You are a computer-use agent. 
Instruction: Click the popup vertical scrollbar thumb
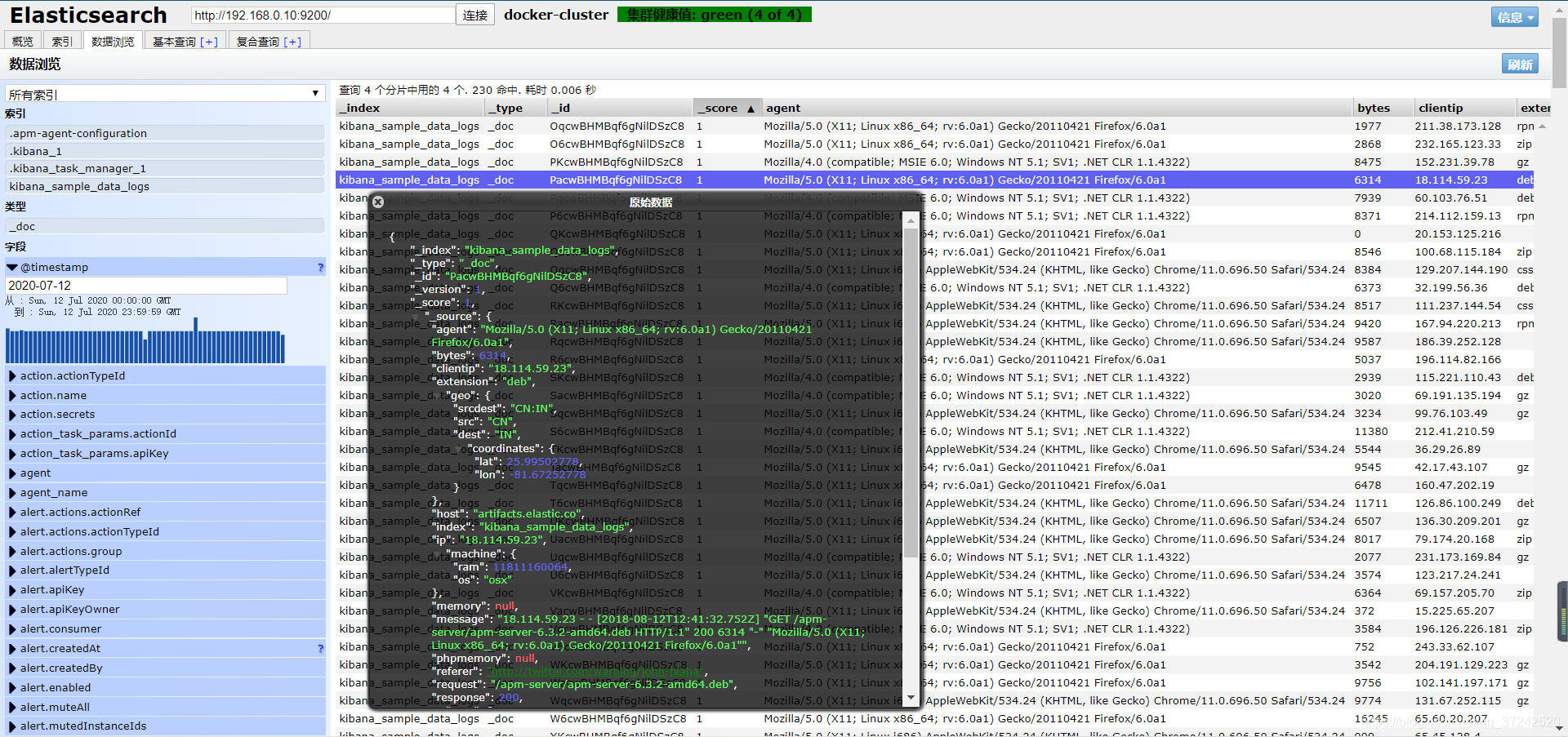[911, 393]
